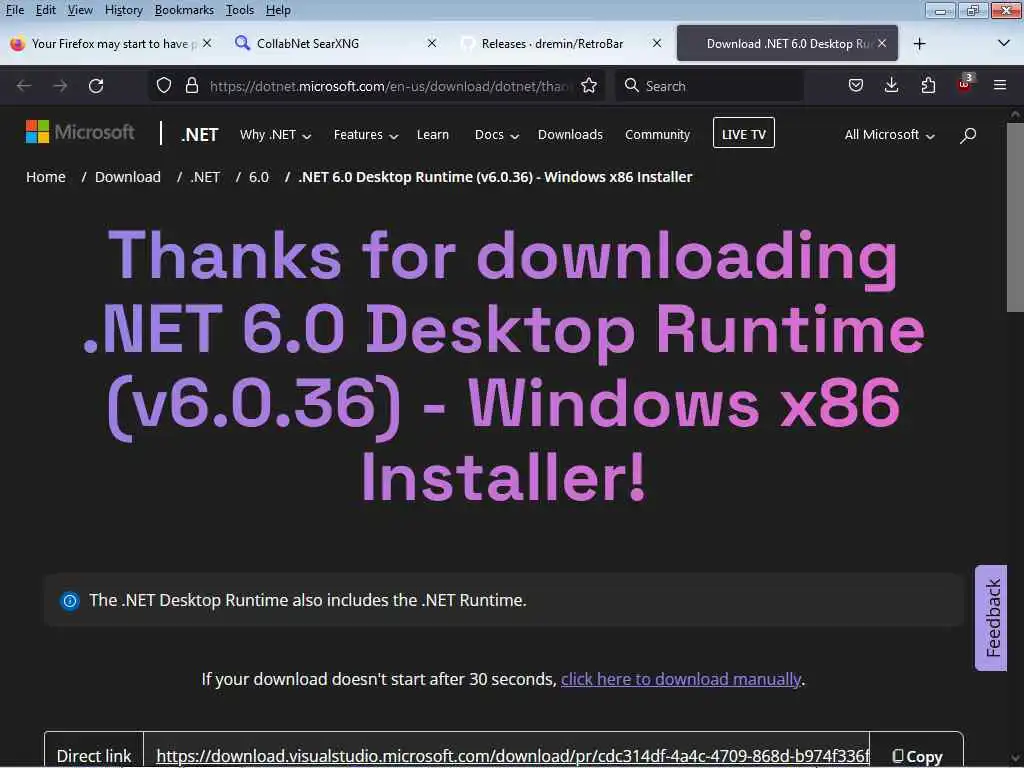Viewport: 1024px width, 768px height.
Task: Bookmark this page with the star
Action: [x=588, y=86]
